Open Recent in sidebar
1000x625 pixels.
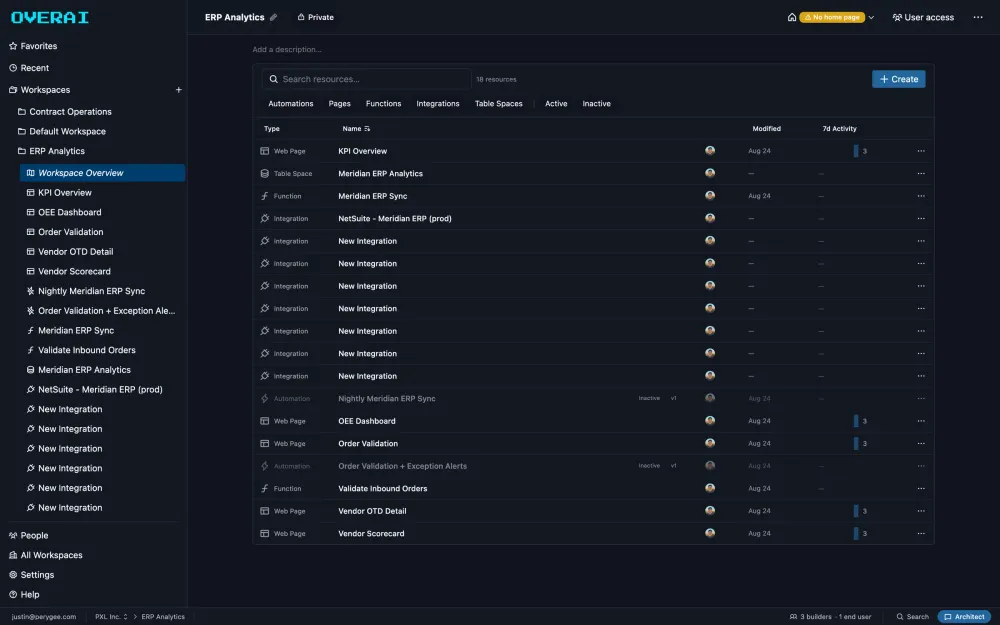click(29, 68)
